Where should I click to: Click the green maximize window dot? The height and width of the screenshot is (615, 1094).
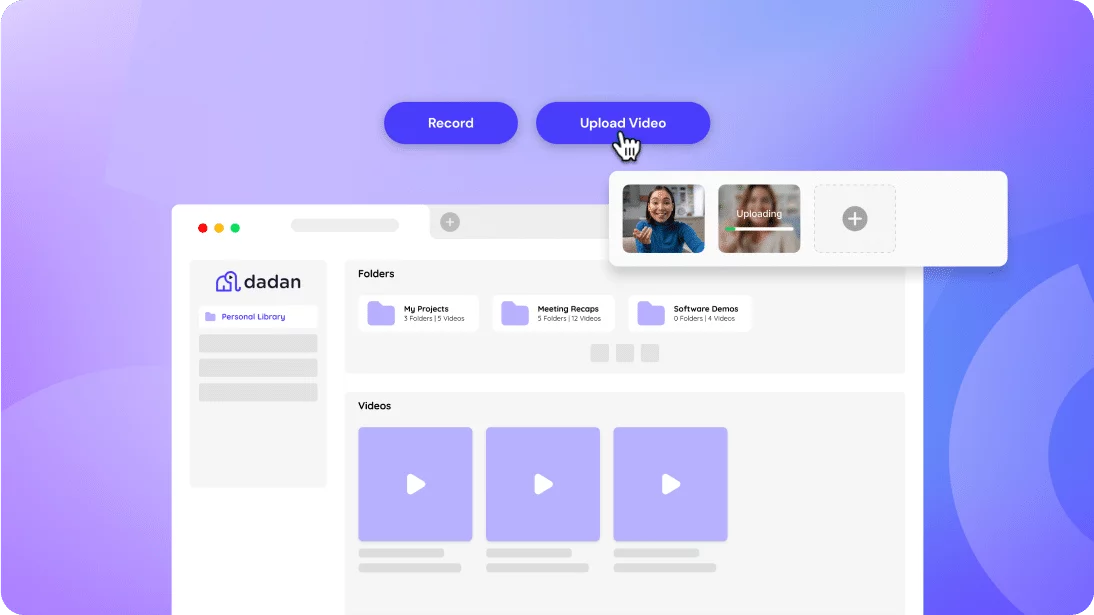tap(235, 228)
